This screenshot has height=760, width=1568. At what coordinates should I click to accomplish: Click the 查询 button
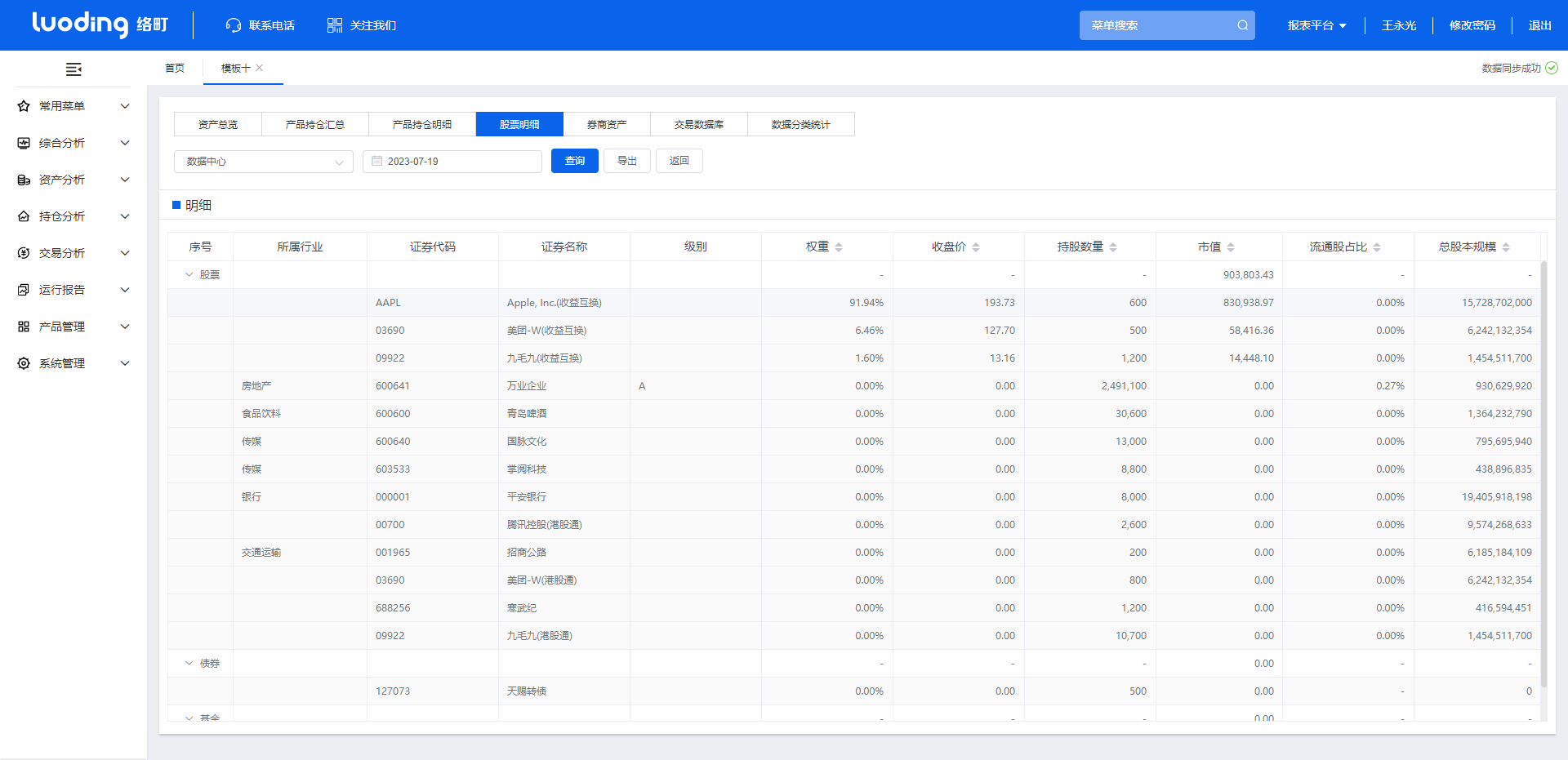coord(575,161)
